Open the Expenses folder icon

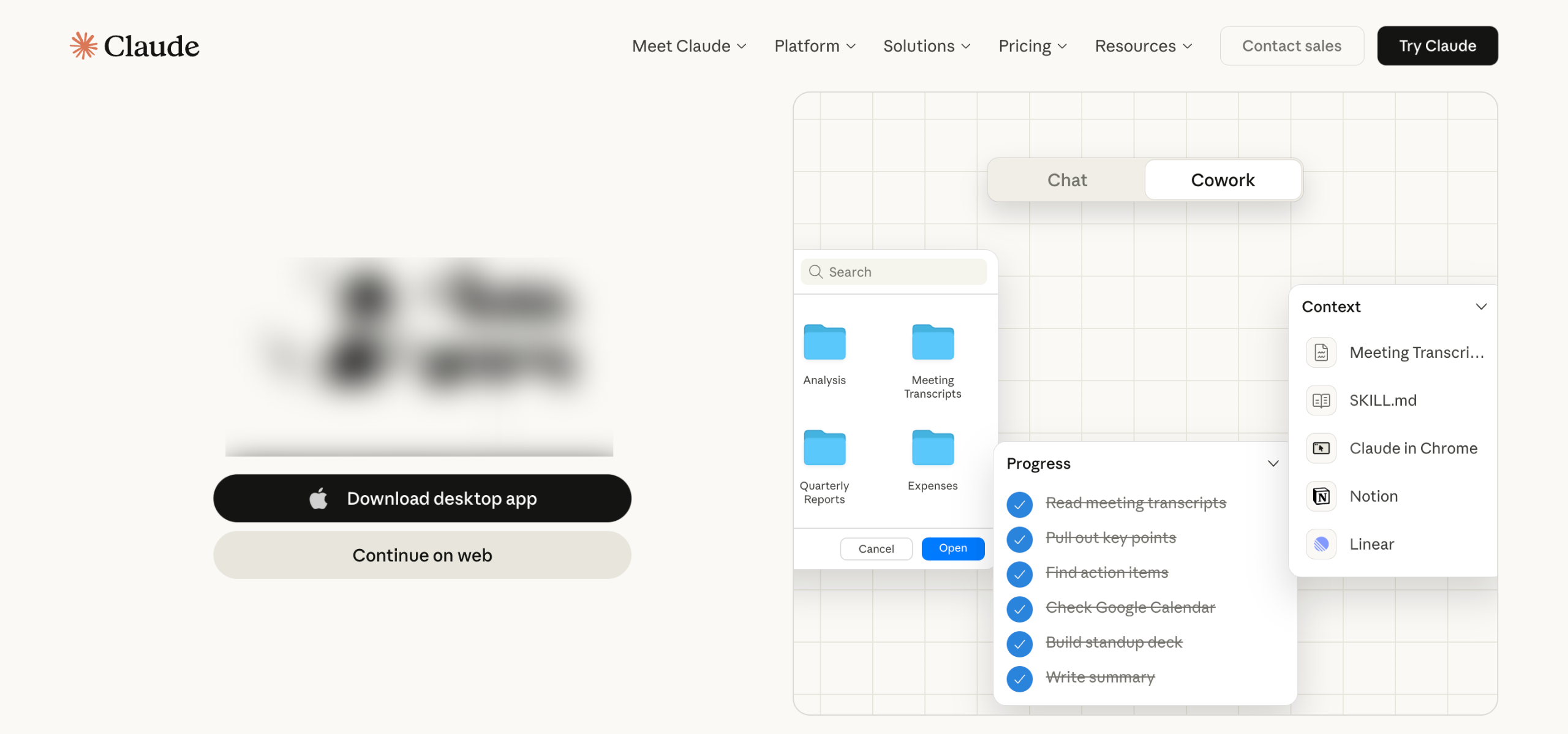932,448
